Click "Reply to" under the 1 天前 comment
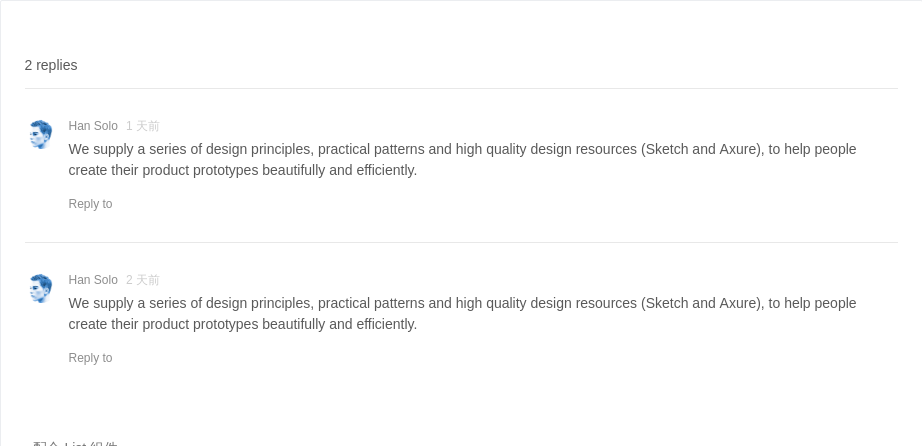Screen dimensions: 922x446 click(x=91, y=204)
